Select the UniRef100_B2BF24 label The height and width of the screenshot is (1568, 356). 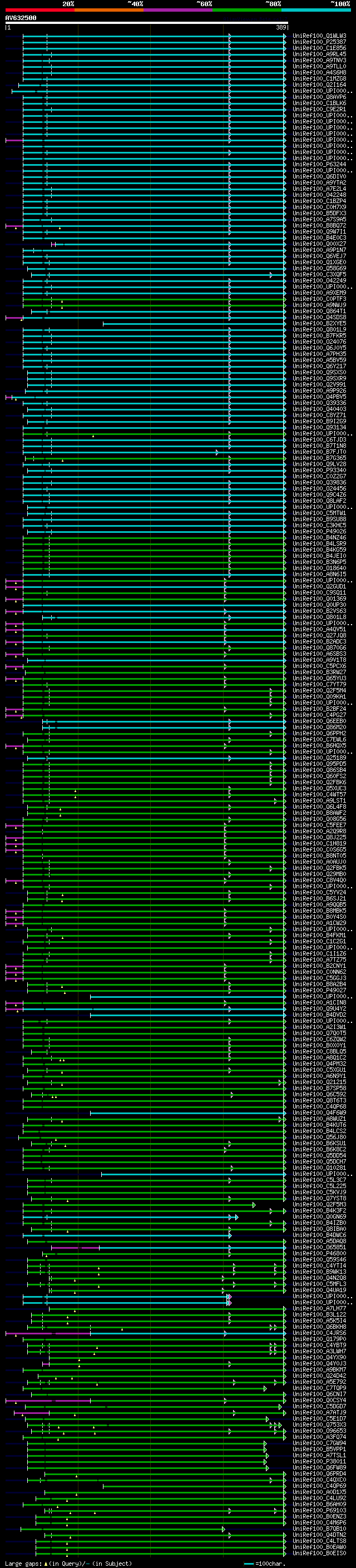[x=319, y=709]
